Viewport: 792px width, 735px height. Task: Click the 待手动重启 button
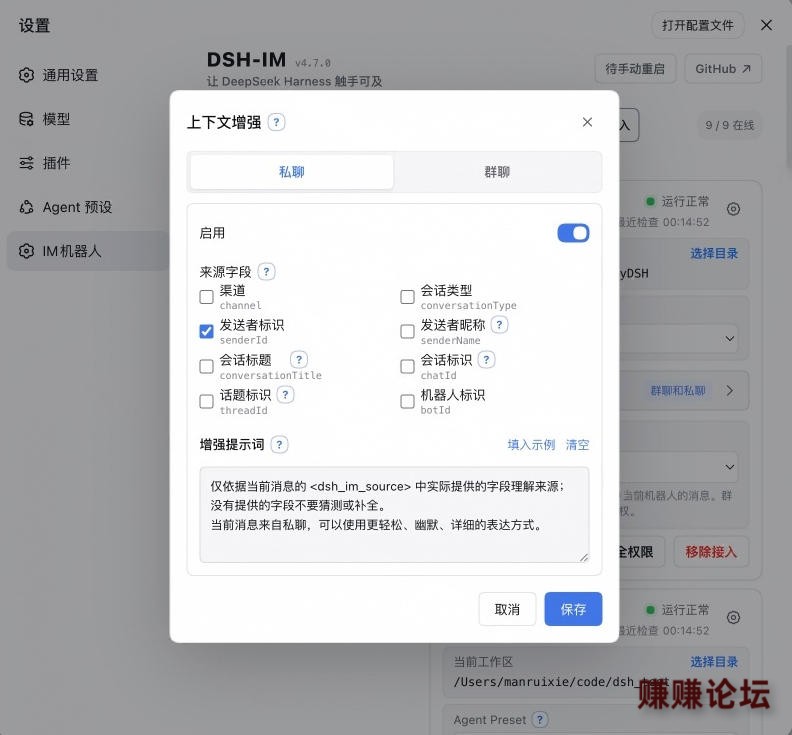click(x=635, y=69)
